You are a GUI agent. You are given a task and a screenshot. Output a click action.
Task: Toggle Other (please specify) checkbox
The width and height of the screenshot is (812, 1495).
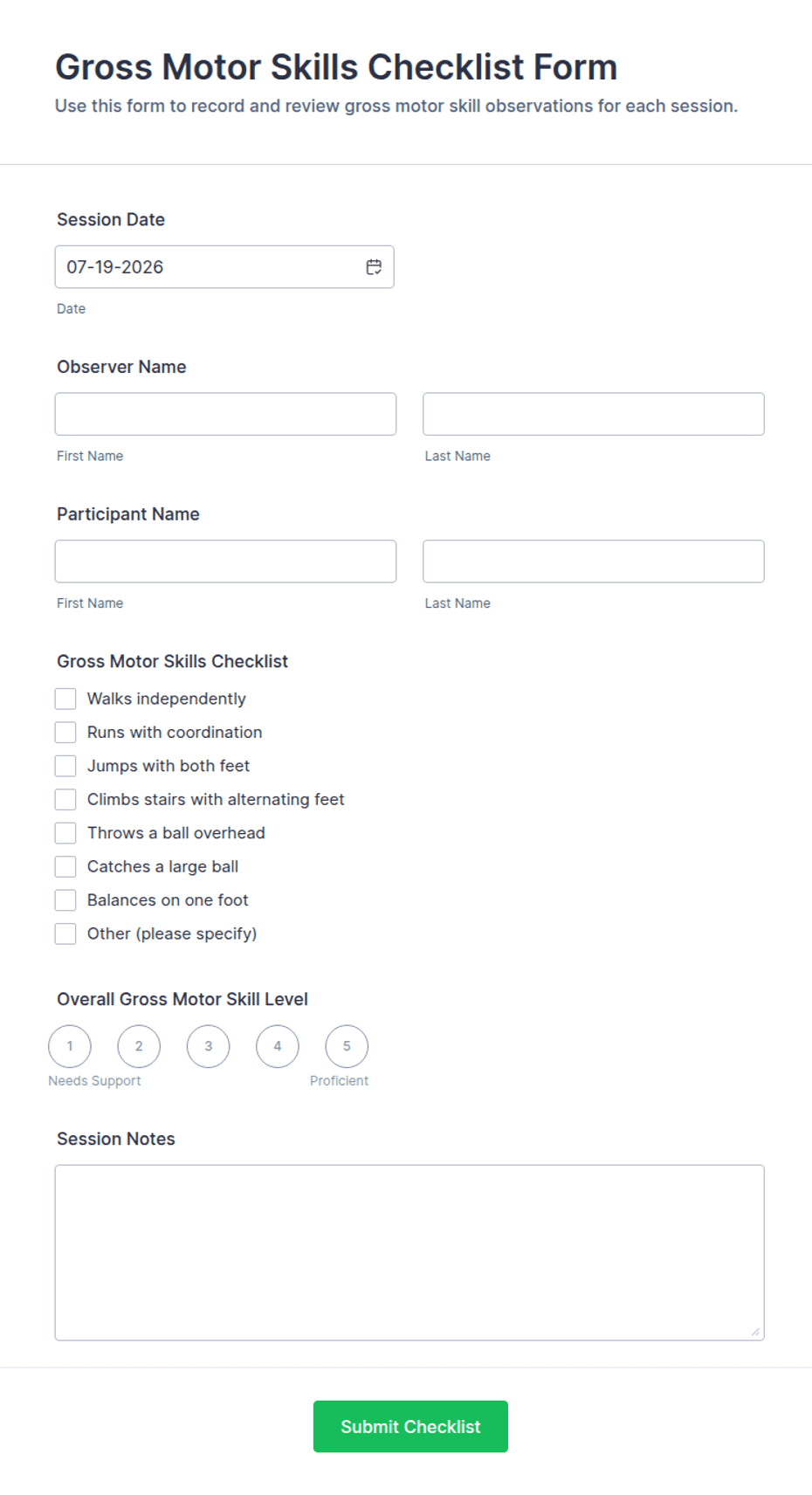[x=65, y=934]
